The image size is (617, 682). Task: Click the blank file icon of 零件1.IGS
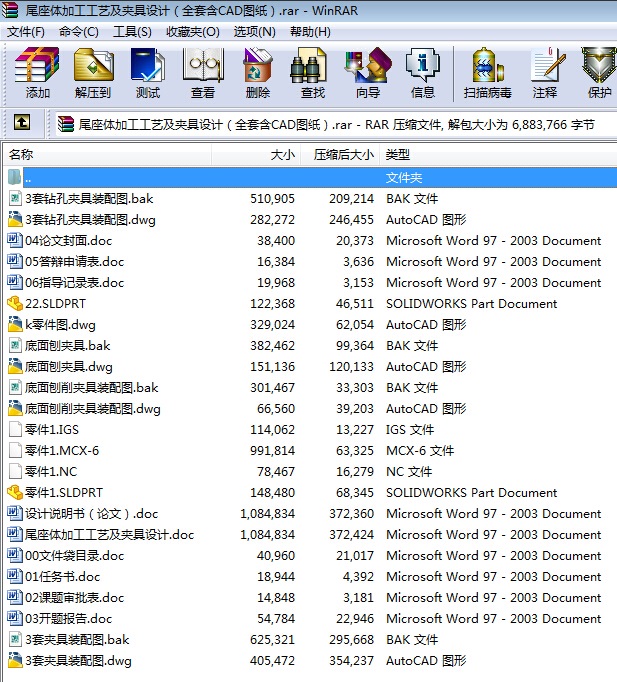coord(15,429)
